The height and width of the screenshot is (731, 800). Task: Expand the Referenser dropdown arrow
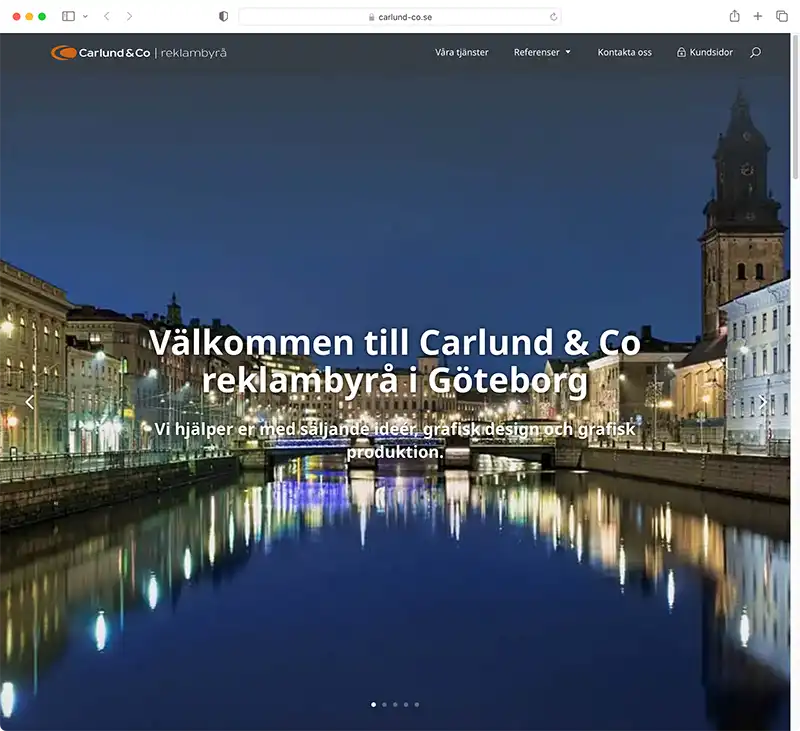pos(568,52)
